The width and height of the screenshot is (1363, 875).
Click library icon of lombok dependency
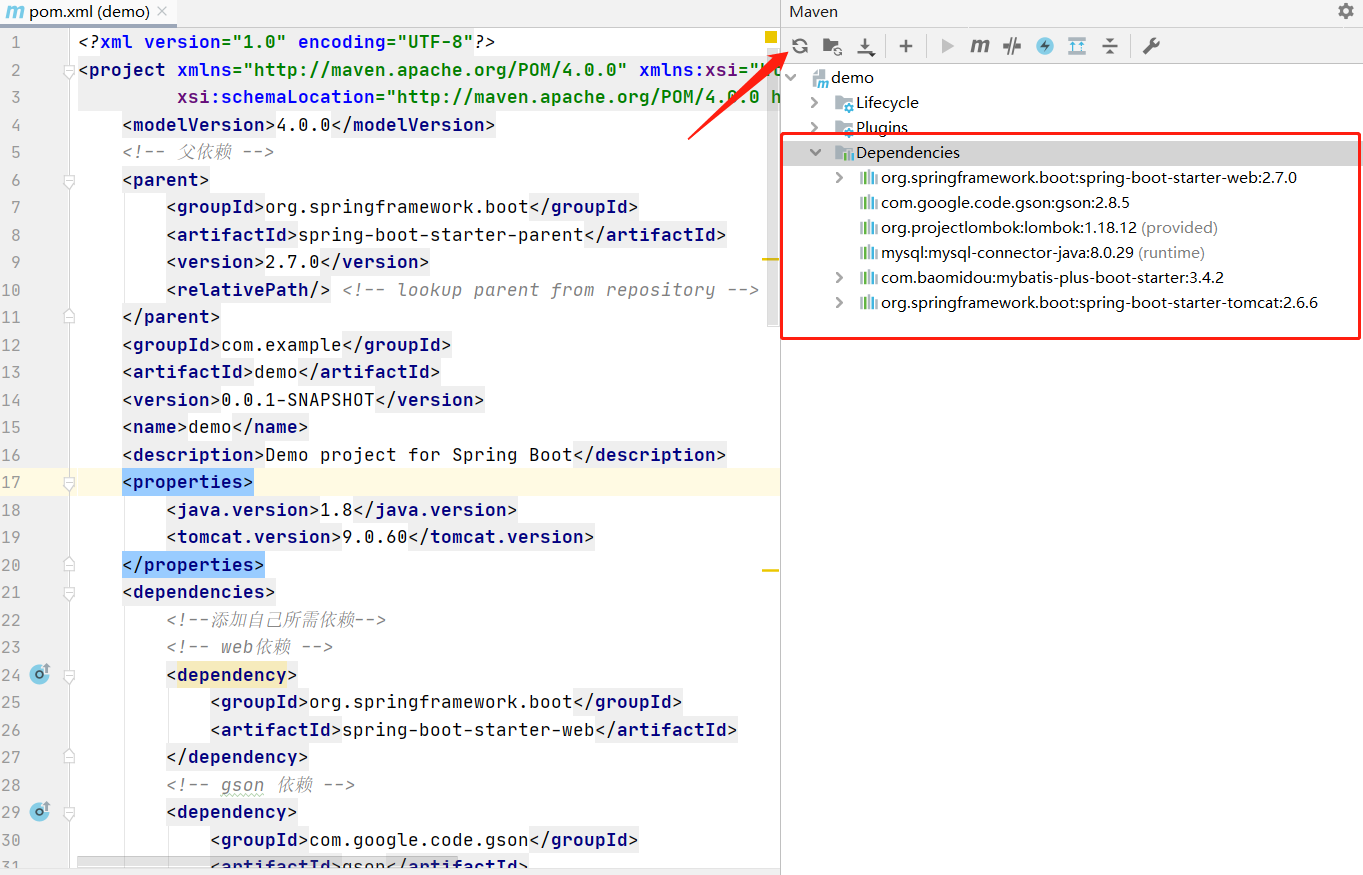click(869, 228)
